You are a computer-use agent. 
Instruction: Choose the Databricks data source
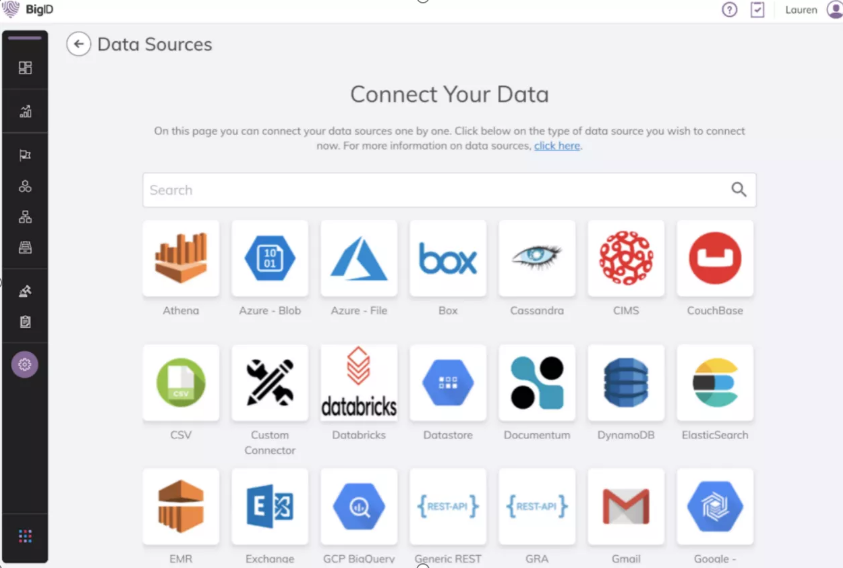[359, 382]
